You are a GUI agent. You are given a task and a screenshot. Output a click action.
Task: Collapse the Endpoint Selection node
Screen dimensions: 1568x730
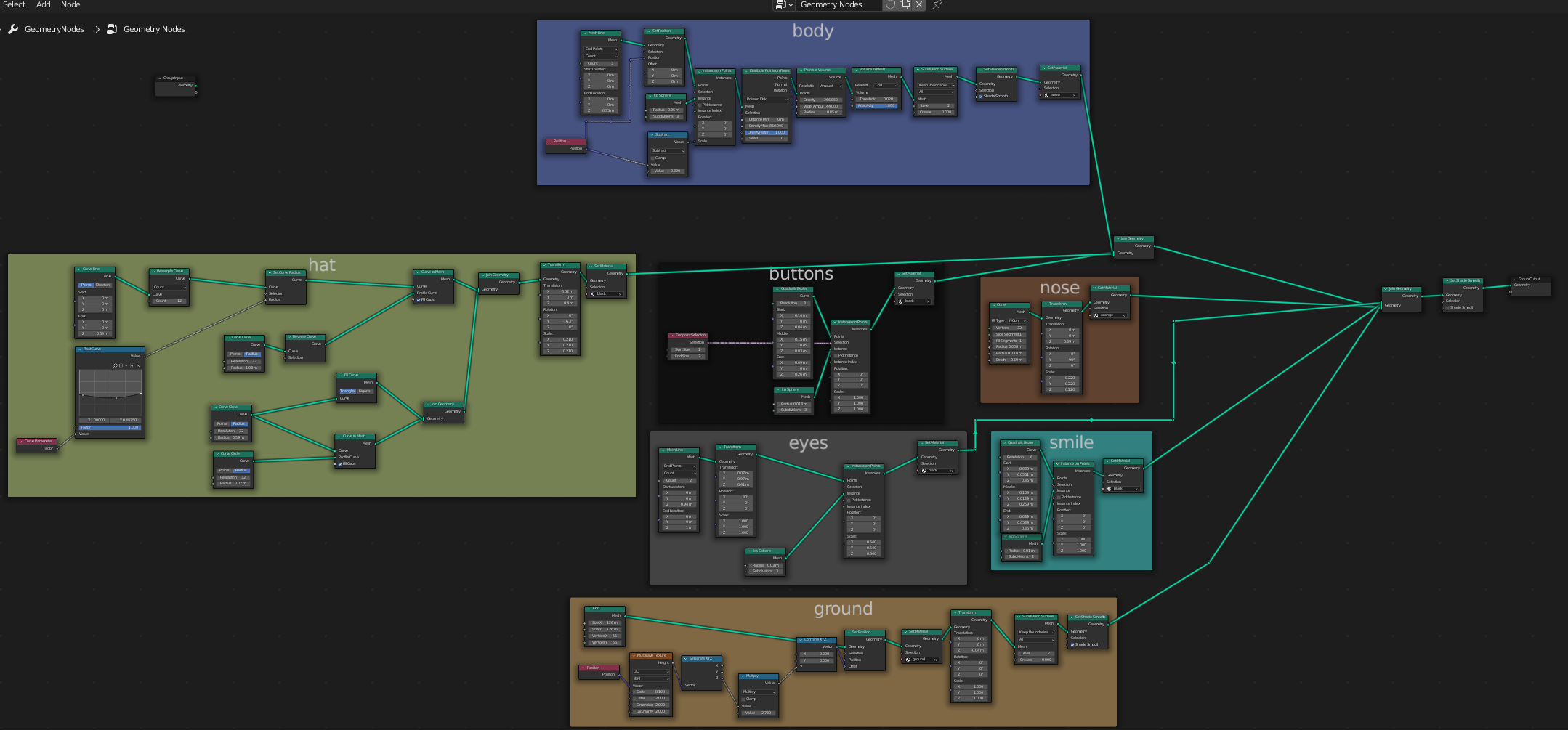tap(671, 335)
